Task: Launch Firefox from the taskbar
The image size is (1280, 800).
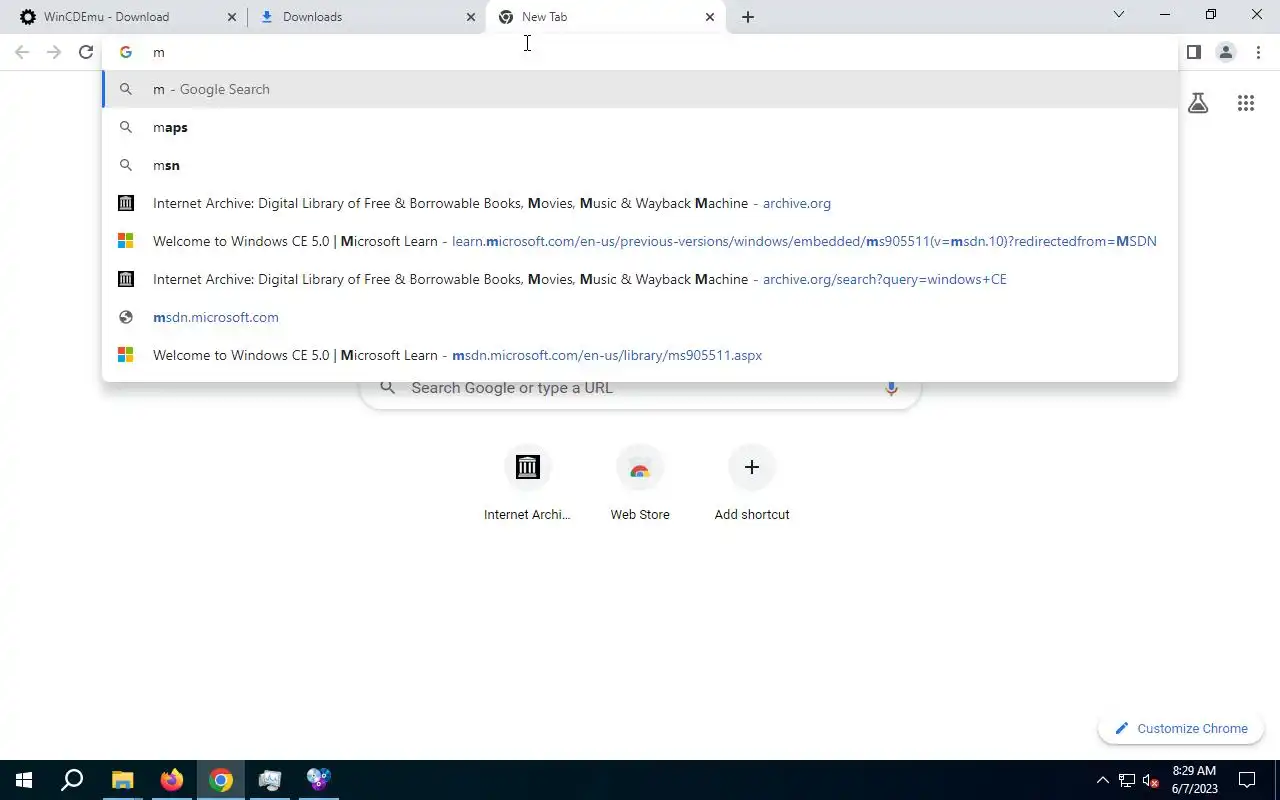Action: [x=172, y=780]
